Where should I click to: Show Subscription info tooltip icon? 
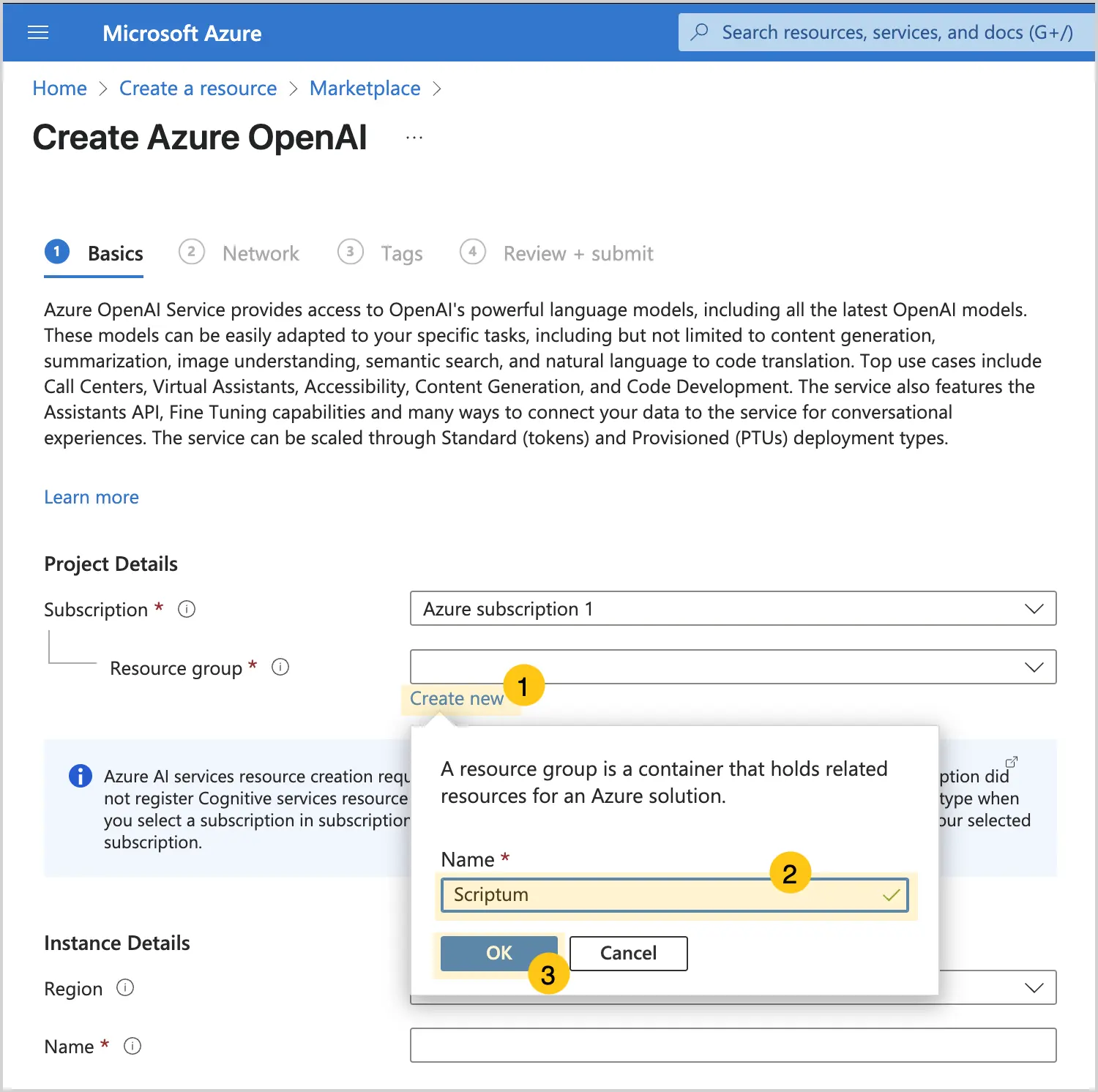(x=187, y=609)
